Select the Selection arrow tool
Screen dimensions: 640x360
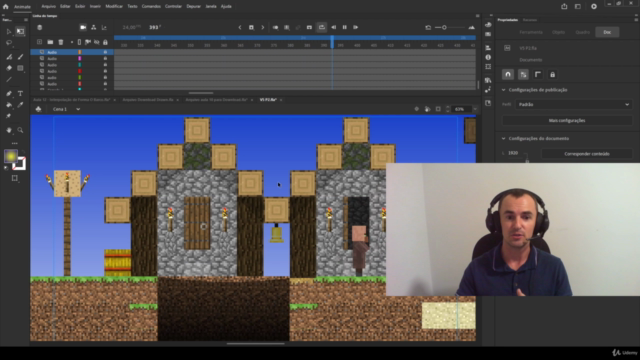click(9, 31)
